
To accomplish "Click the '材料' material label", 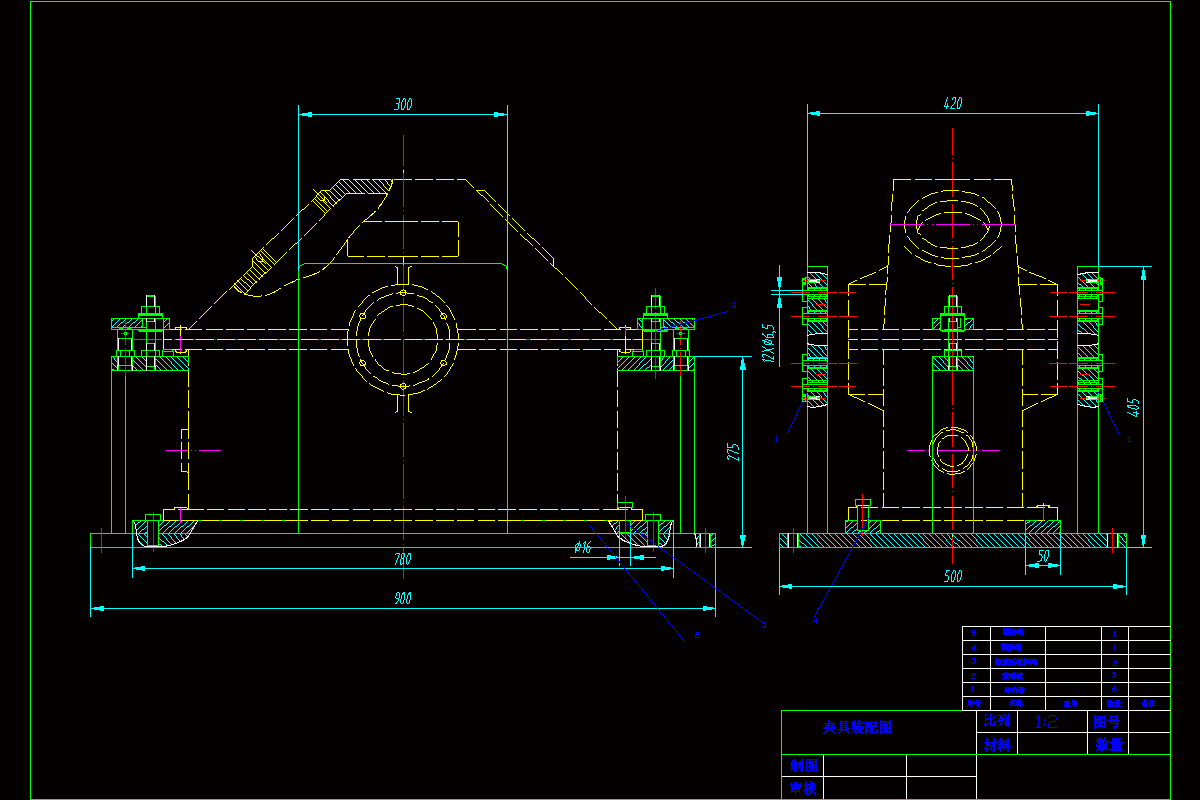I will click(x=998, y=745).
